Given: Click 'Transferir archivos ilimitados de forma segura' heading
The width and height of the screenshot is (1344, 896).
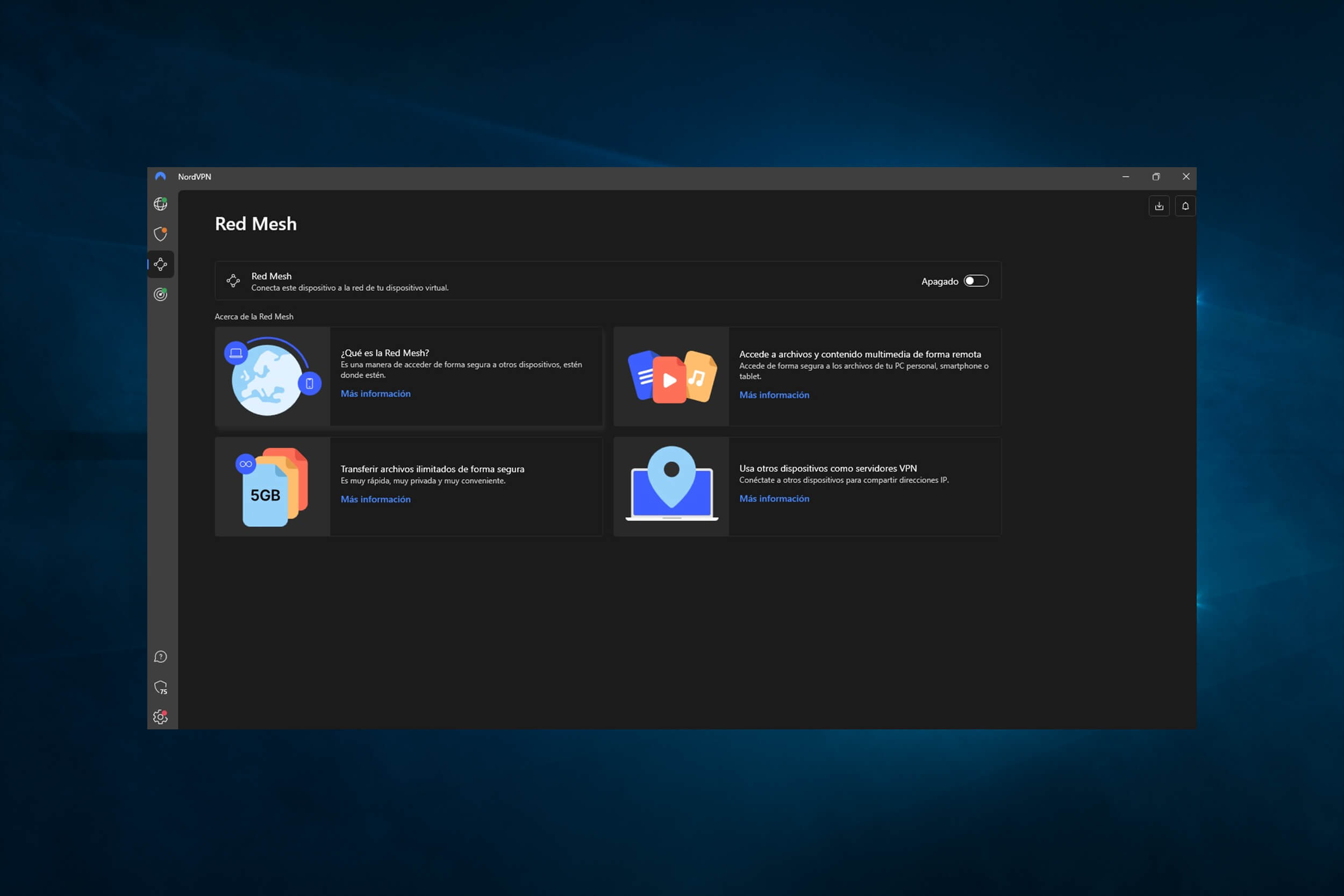Looking at the screenshot, I should click(432, 469).
